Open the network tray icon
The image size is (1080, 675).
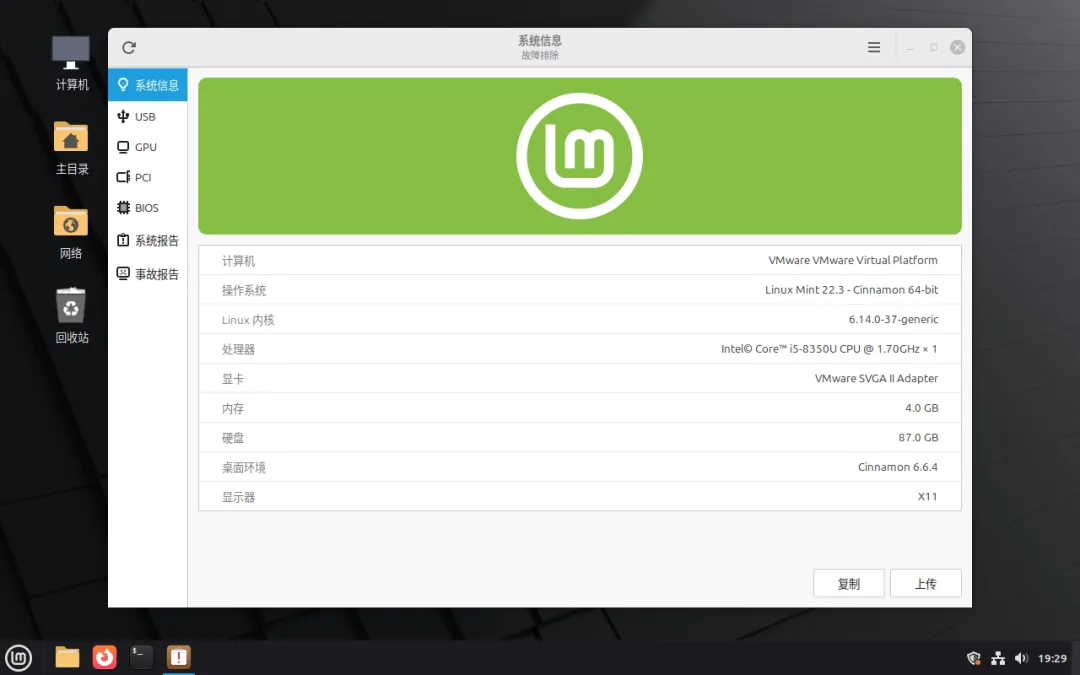pos(997,658)
